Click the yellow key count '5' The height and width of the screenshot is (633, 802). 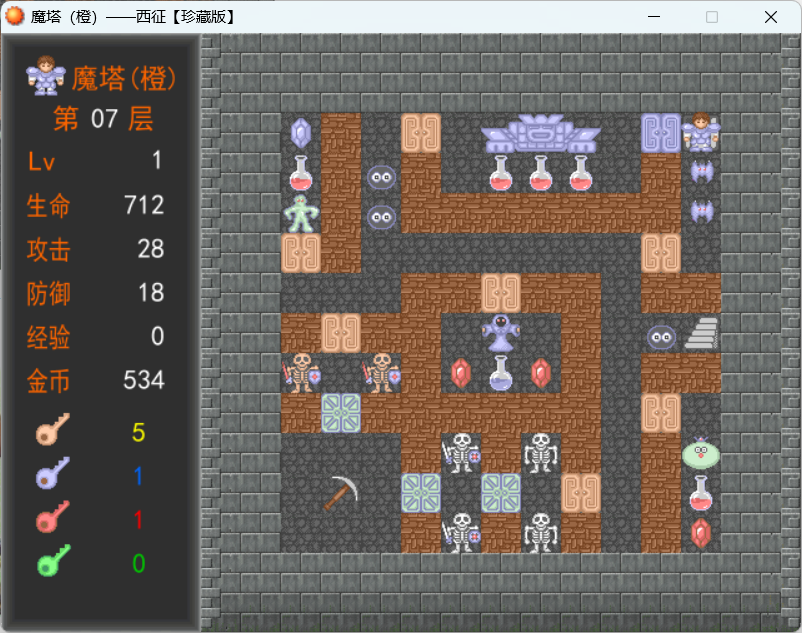139,433
